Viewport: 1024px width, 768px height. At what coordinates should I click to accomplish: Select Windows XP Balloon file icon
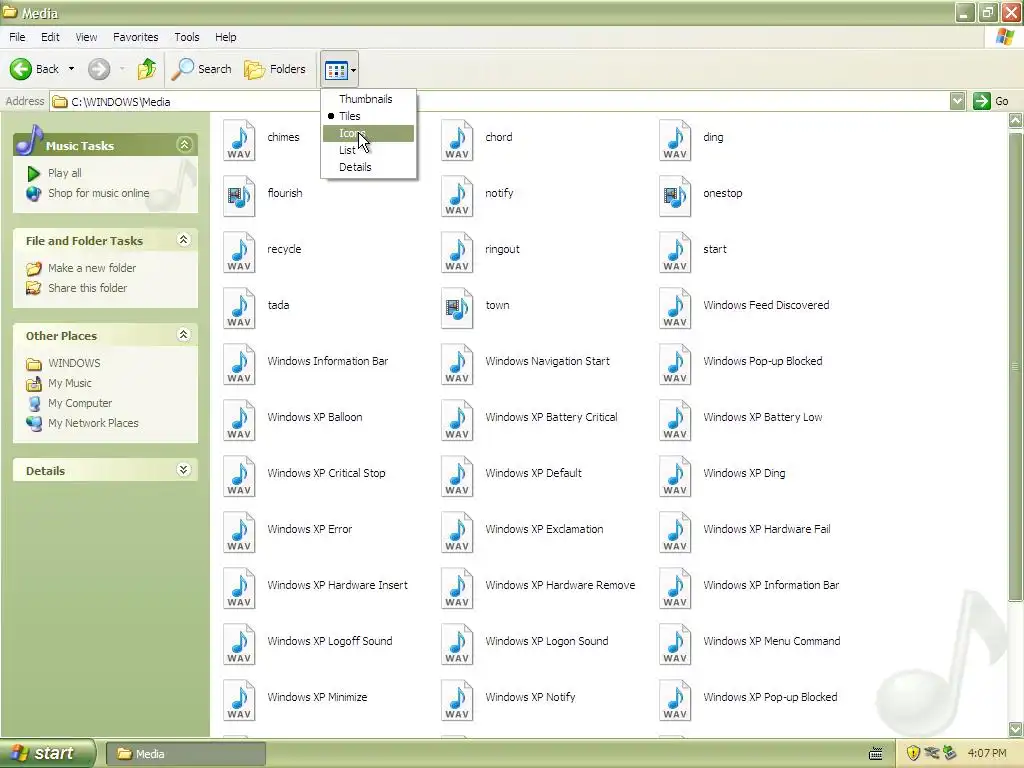click(x=239, y=420)
